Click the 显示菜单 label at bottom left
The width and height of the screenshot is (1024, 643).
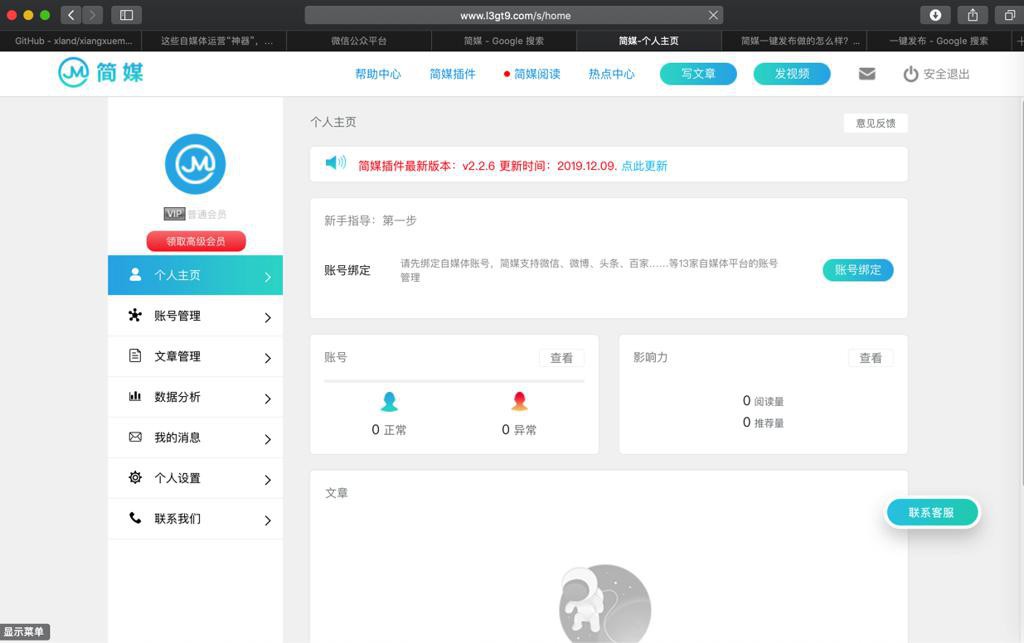(24, 631)
